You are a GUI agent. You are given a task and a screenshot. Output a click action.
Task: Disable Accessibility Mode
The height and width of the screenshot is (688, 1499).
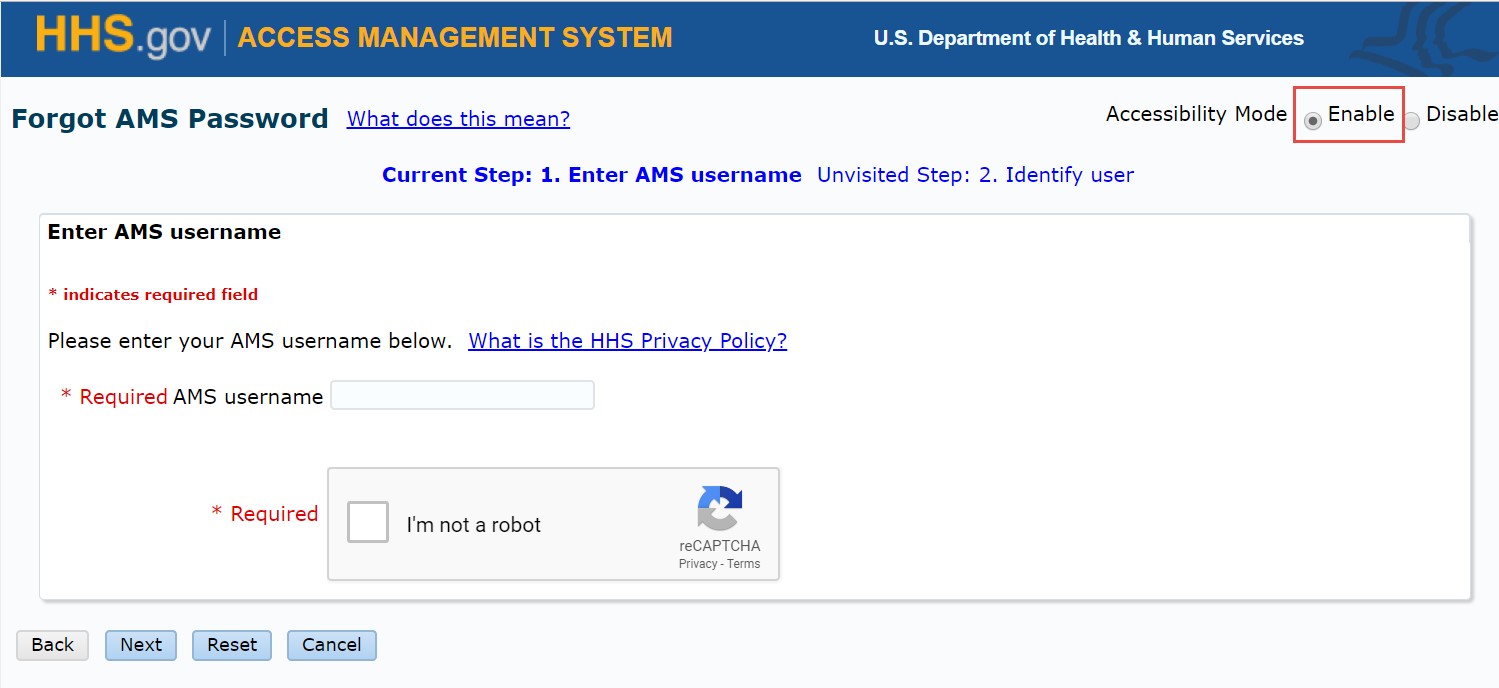[1412, 121]
